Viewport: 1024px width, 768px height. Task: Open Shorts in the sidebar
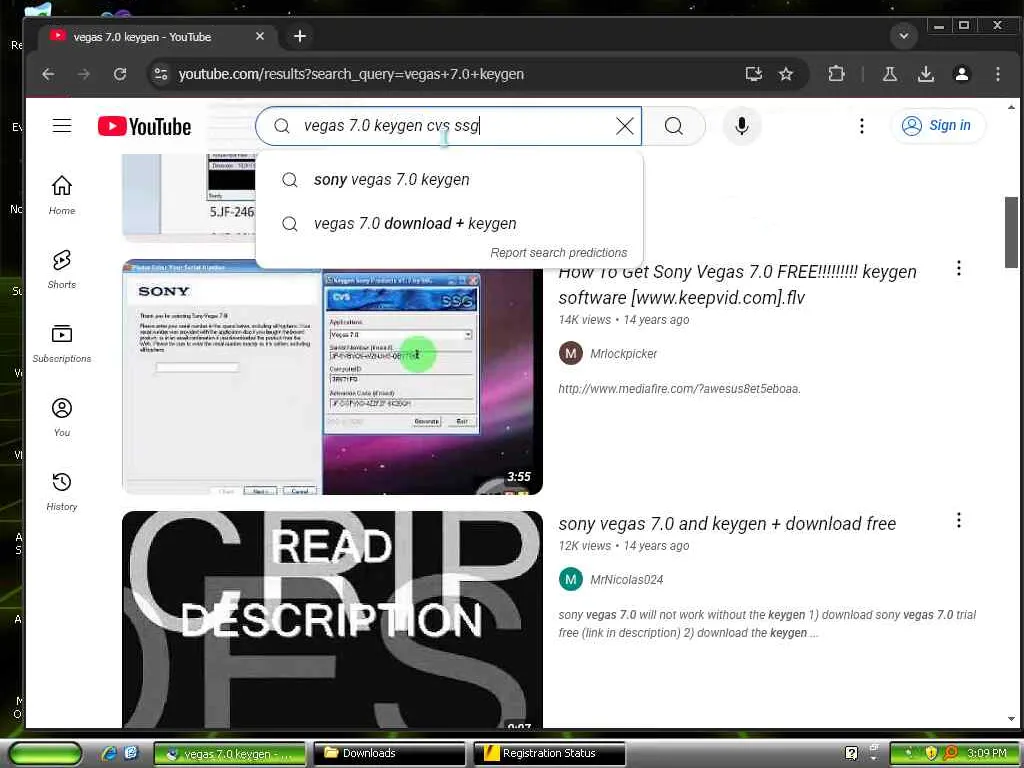tap(62, 269)
